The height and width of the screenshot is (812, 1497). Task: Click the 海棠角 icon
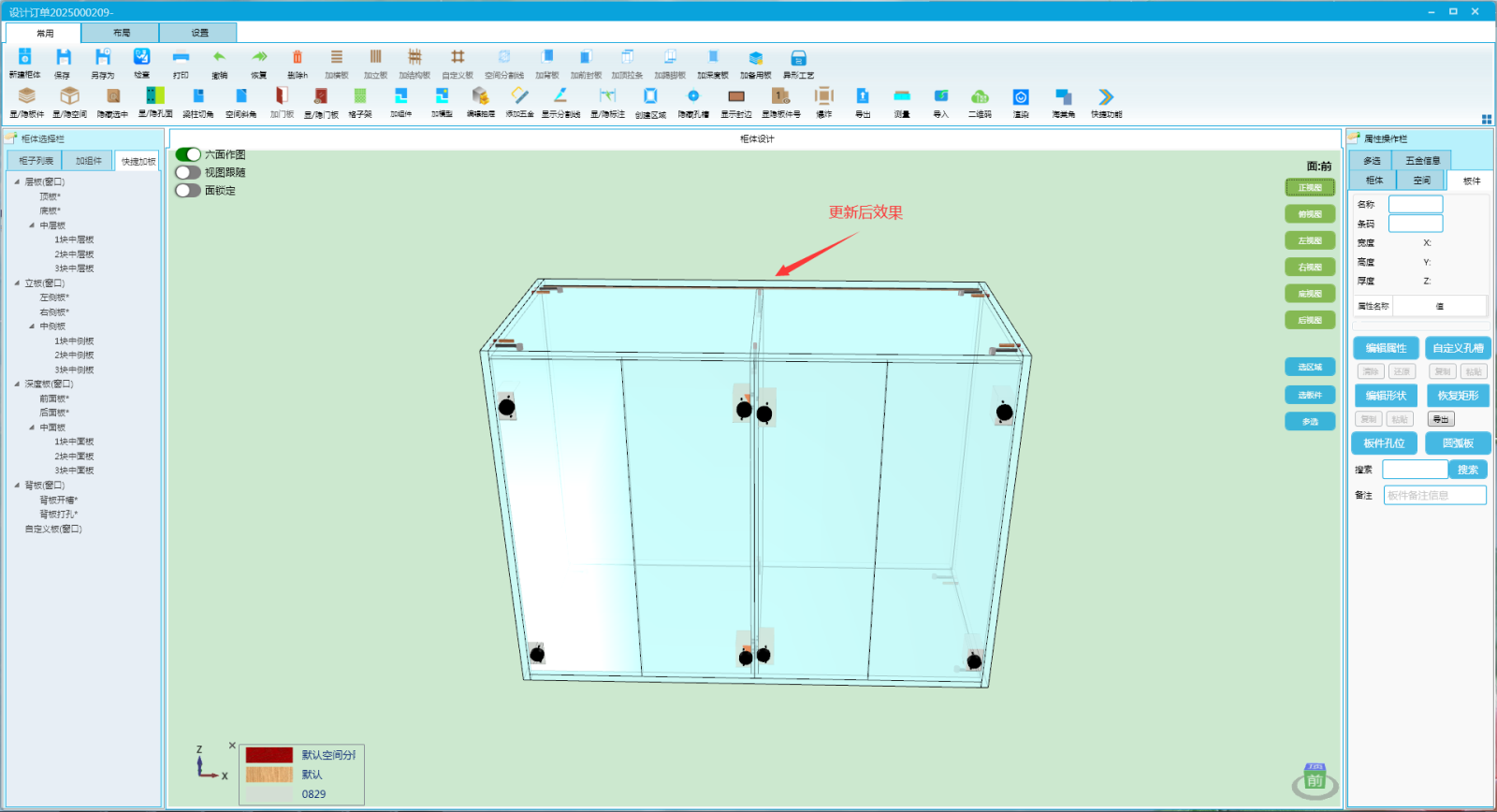[x=1063, y=96]
